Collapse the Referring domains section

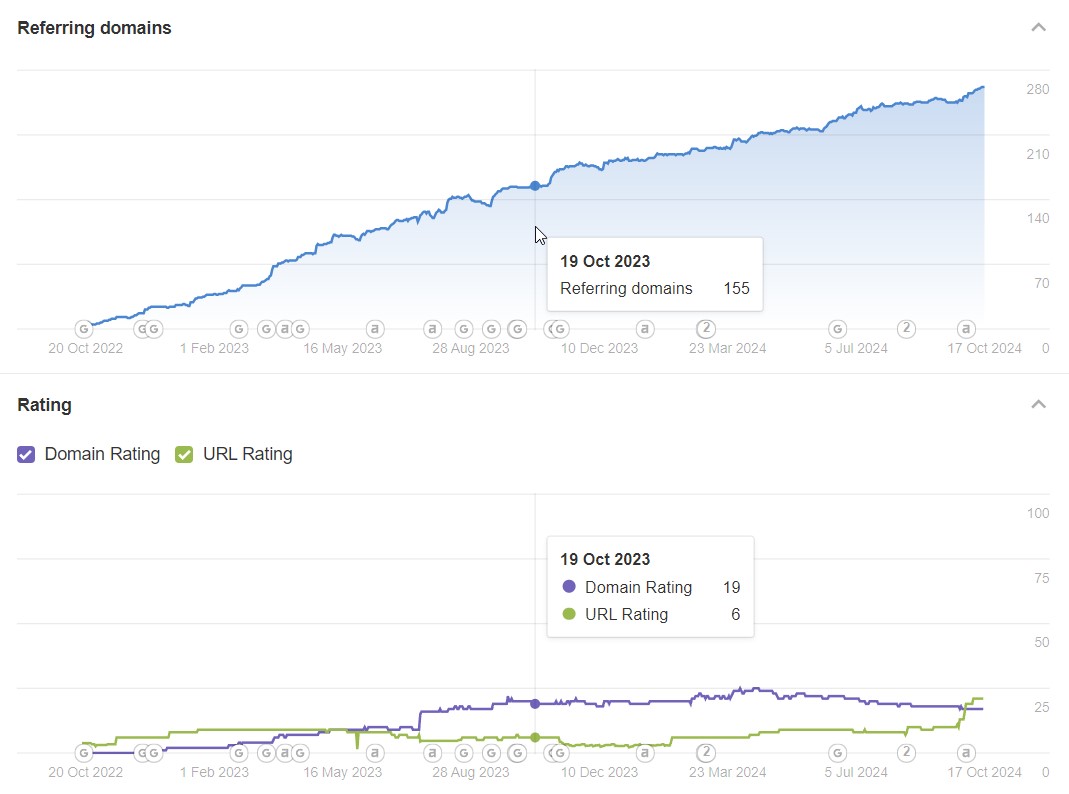pyautogui.click(x=1038, y=27)
